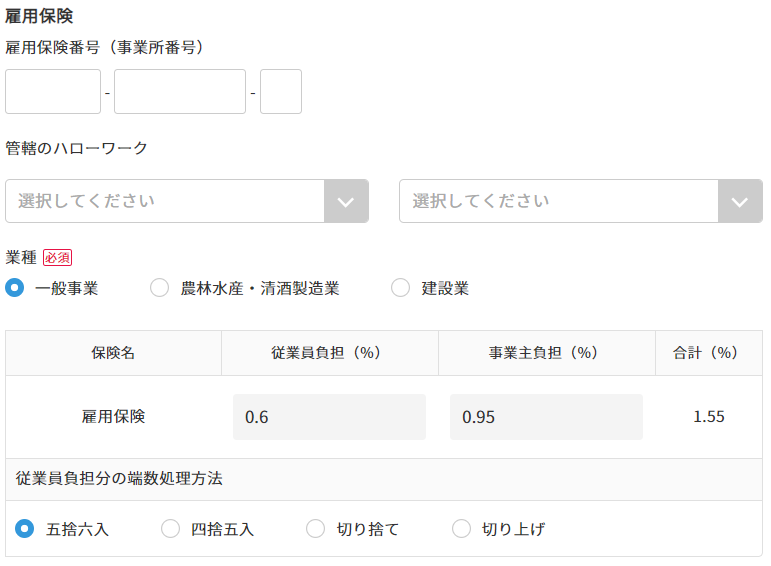The width and height of the screenshot is (771, 566).
Task: Open the second ハローワーク dropdown
Action: coord(560,201)
